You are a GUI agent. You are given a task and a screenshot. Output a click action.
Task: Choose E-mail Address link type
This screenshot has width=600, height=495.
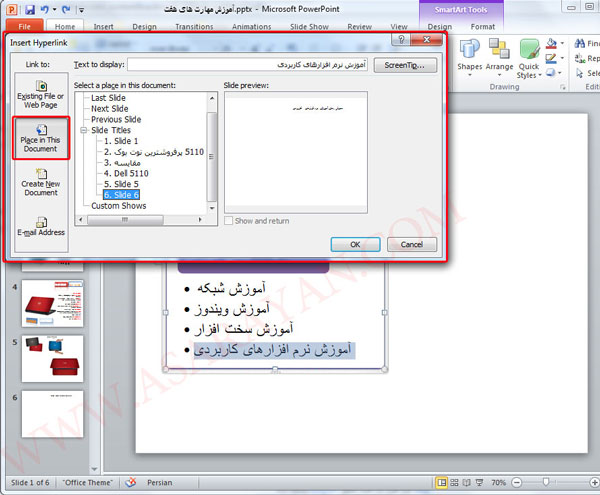click(41, 225)
